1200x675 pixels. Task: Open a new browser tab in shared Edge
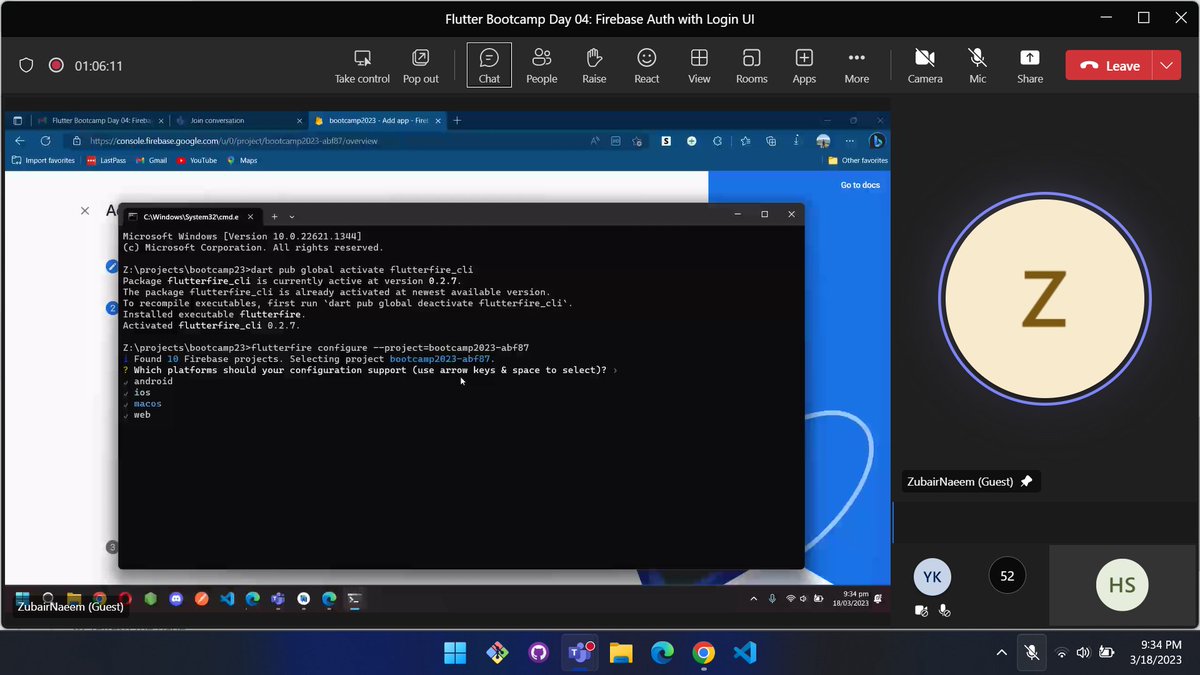(457, 120)
